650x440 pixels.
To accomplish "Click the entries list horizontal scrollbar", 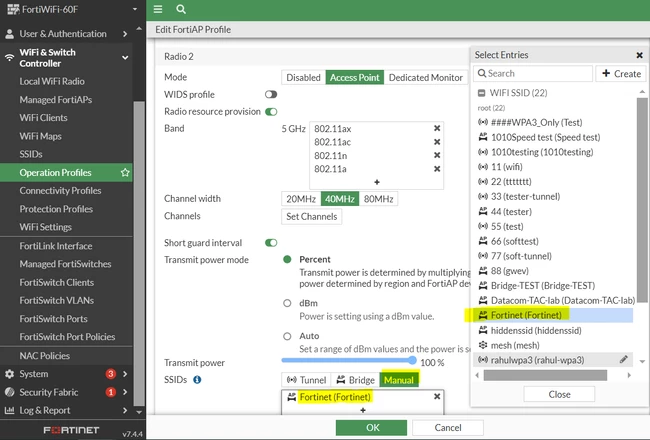I will tap(545, 375).
